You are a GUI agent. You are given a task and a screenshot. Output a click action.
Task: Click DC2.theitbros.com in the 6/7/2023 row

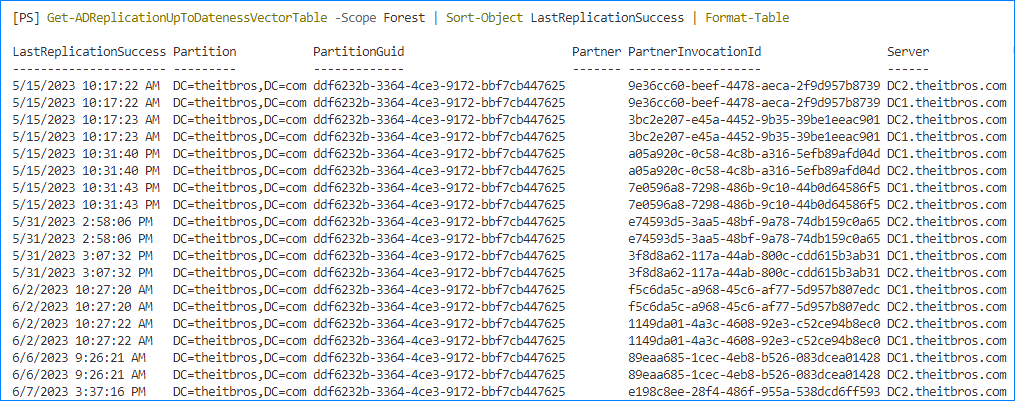[x=947, y=390]
